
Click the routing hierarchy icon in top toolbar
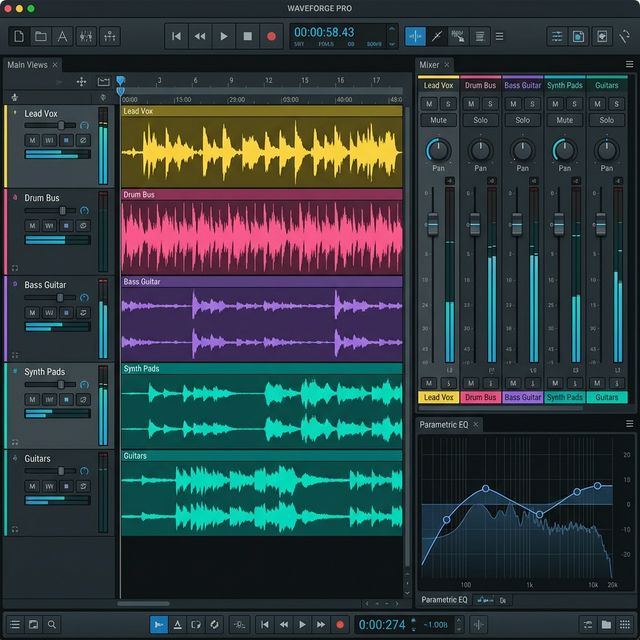109,36
